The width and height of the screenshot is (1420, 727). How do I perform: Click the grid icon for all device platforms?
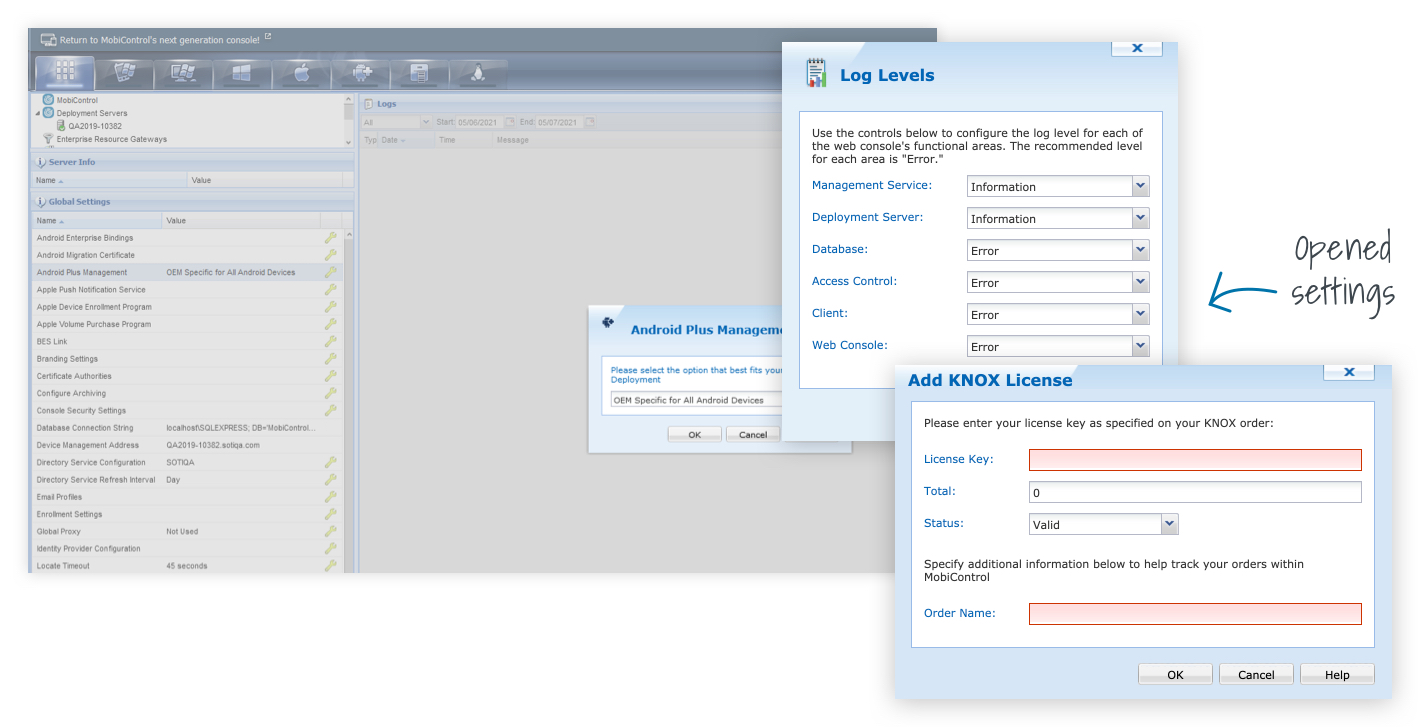63,72
